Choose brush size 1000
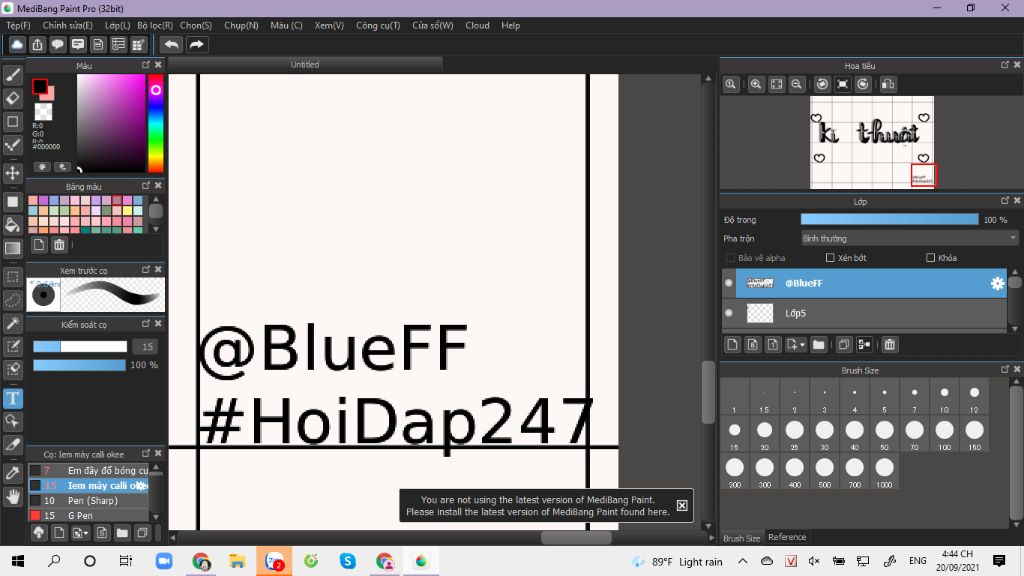The height and width of the screenshot is (576, 1024). click(884, 472)
